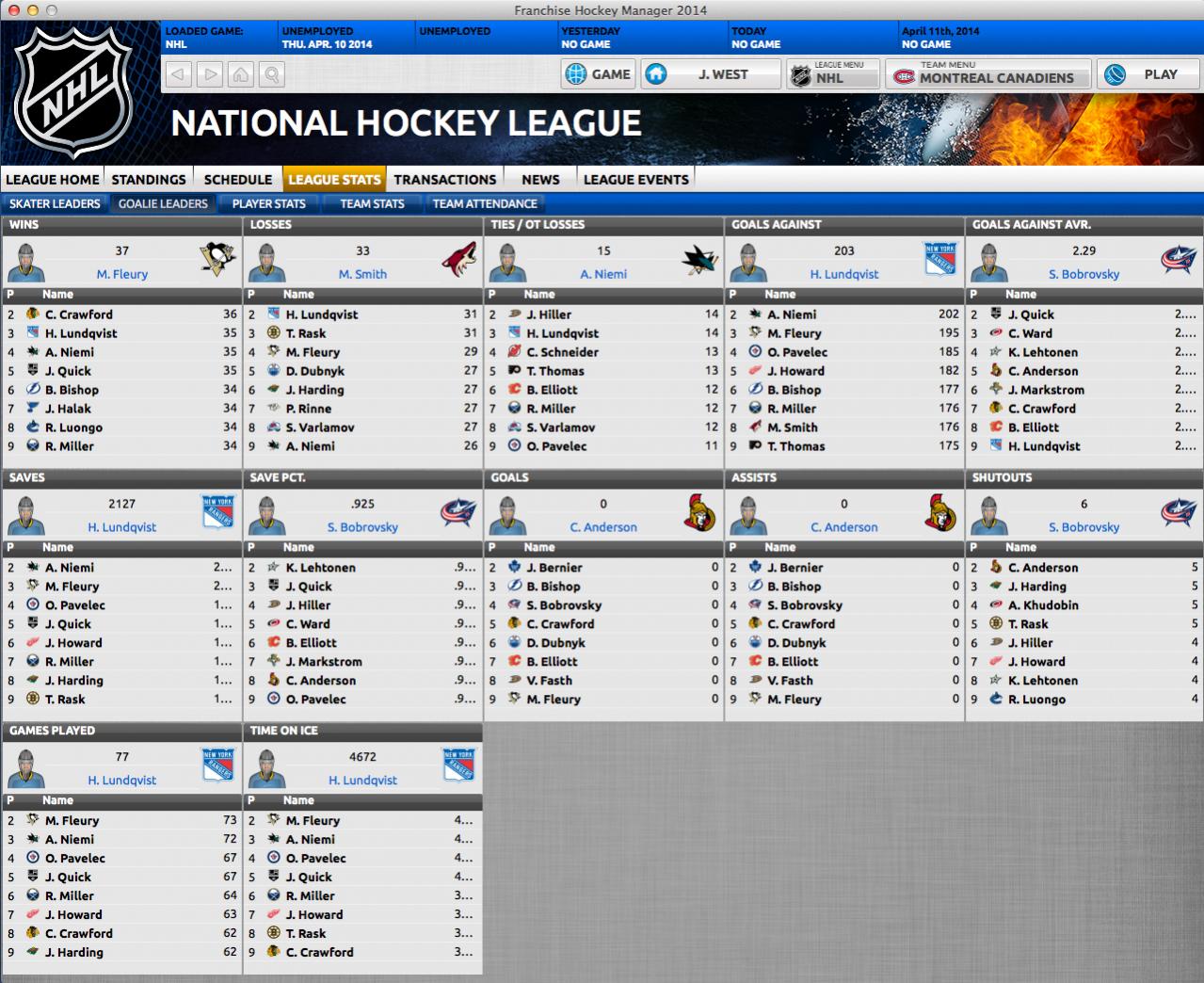Click the Senators logo in the Goals panel
Viewport: 1204px width, 983px height.
[699, 512]
